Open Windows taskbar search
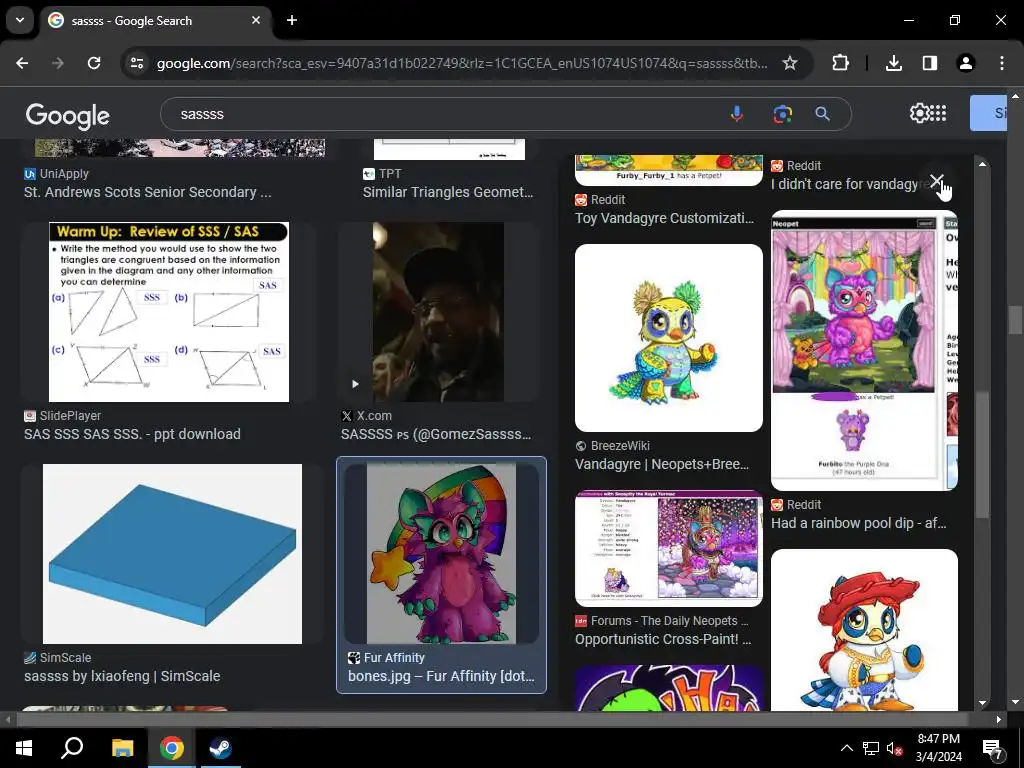Screen dimensions: 1024x768 point(72,748)
